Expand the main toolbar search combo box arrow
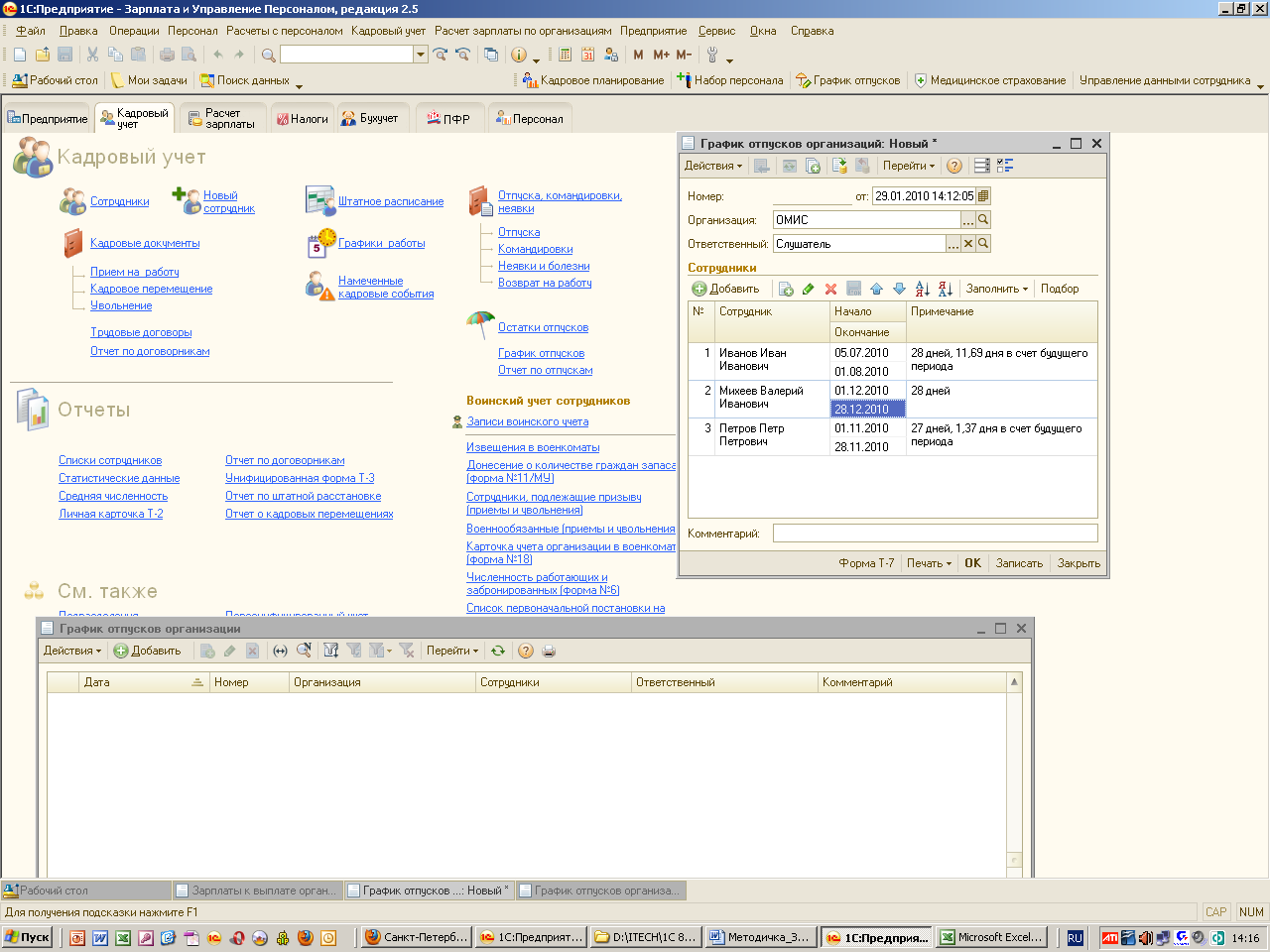The height and width of the screenshot is (952, 1270). (421, 55)
